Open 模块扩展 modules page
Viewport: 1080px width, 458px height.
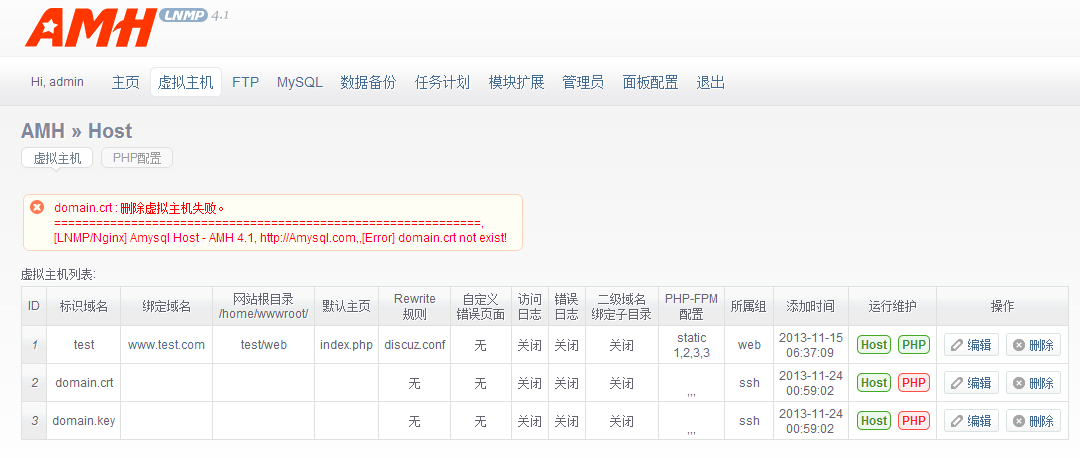coord(516,82)
